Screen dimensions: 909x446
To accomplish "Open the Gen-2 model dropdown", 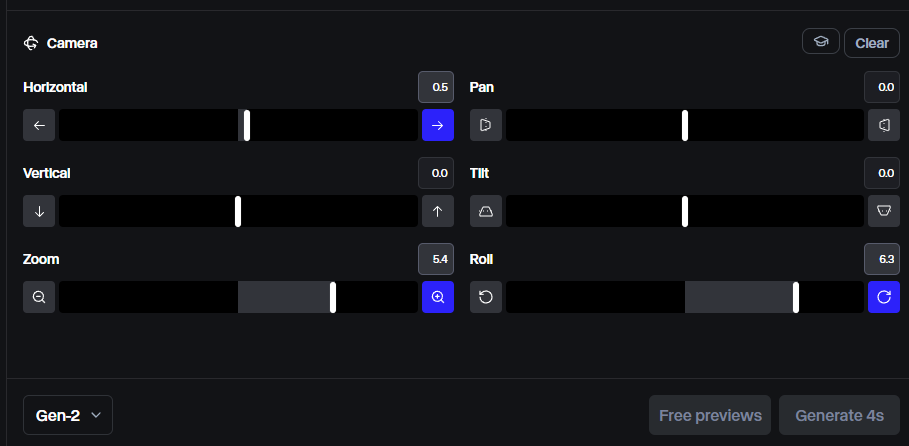I will pos(68,415).
